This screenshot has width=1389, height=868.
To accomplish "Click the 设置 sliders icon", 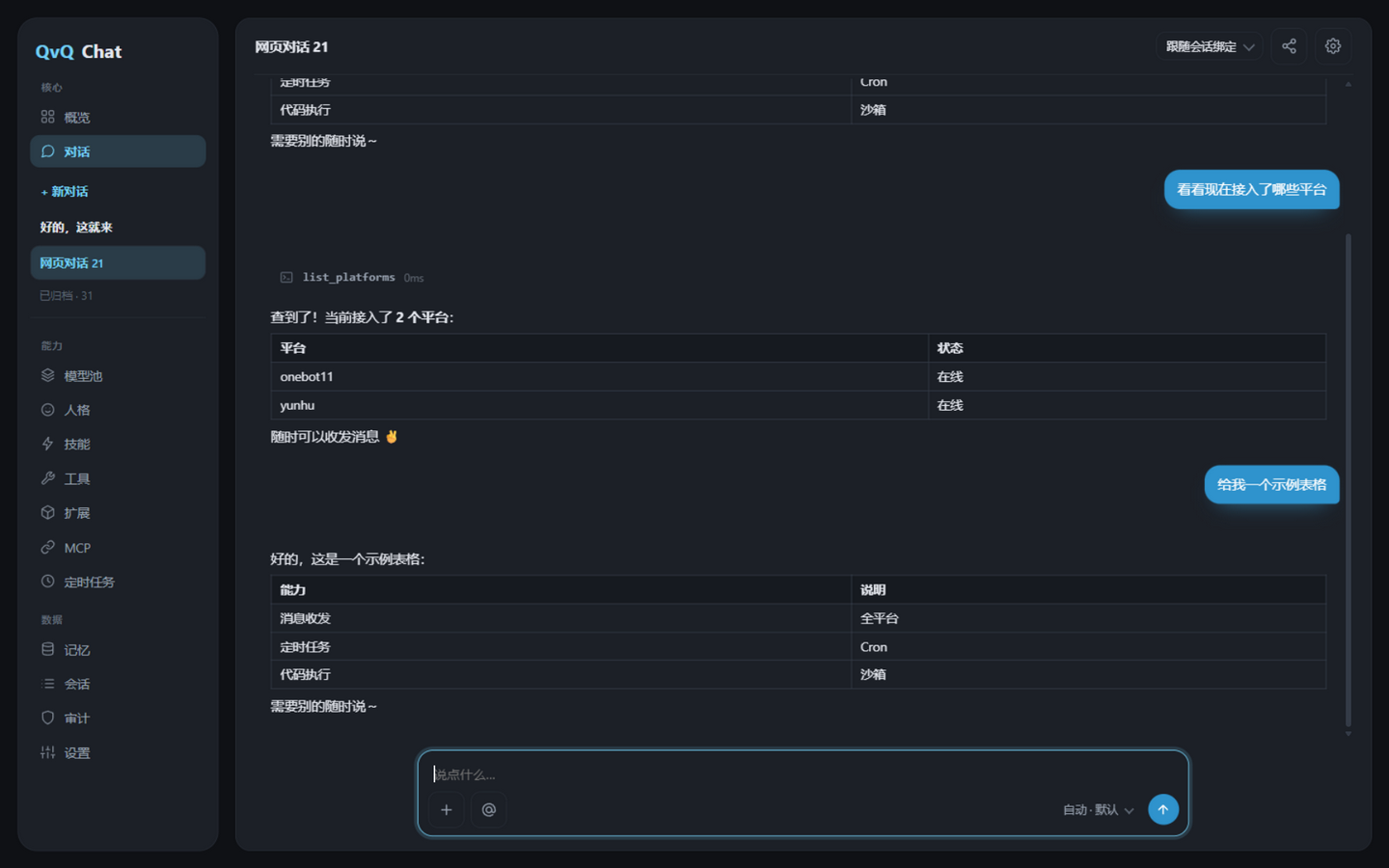I will [47, 752].
